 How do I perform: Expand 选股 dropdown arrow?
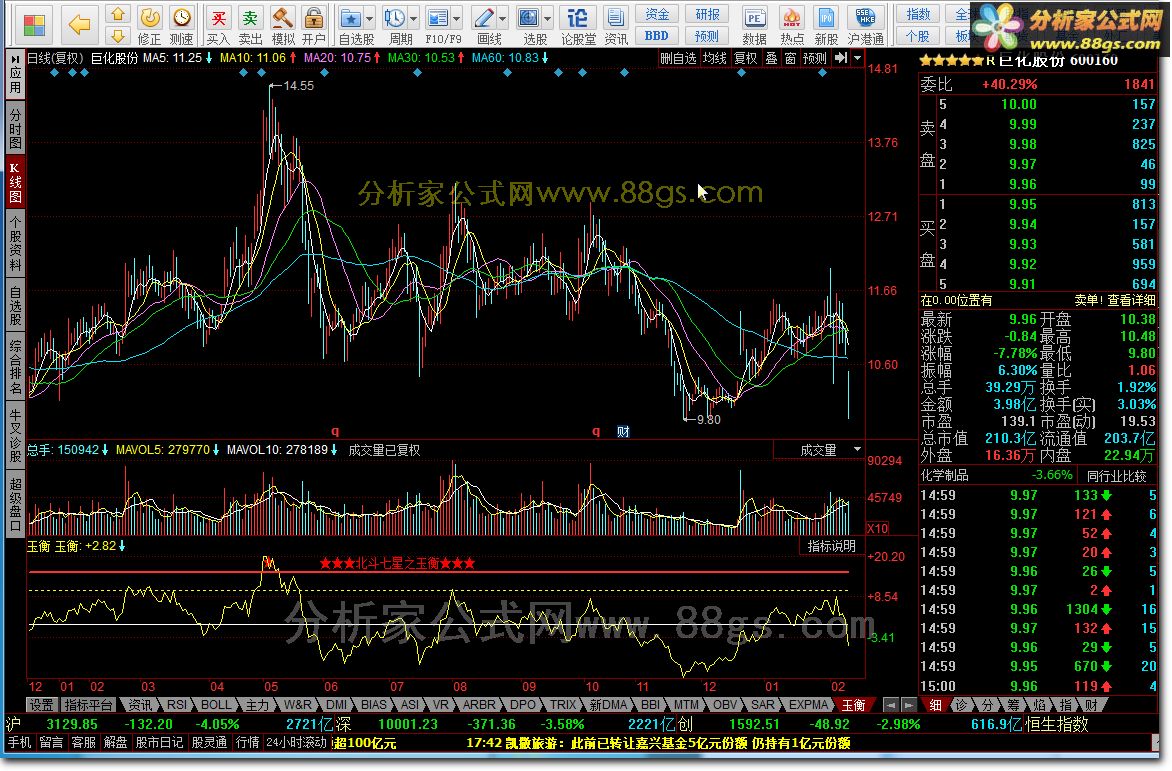pos(548,19)
